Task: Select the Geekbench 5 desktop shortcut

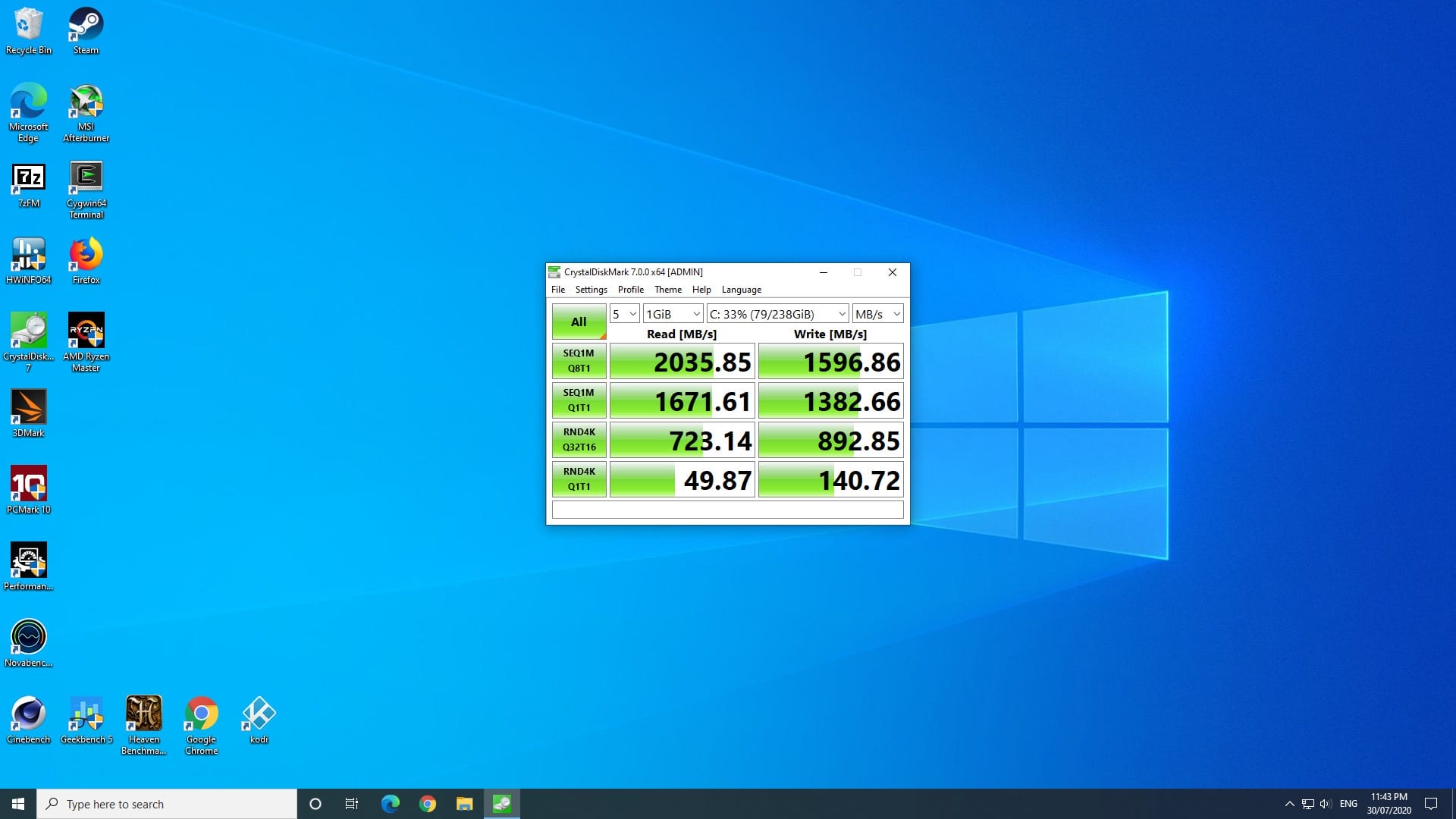Action: (86, 720)
